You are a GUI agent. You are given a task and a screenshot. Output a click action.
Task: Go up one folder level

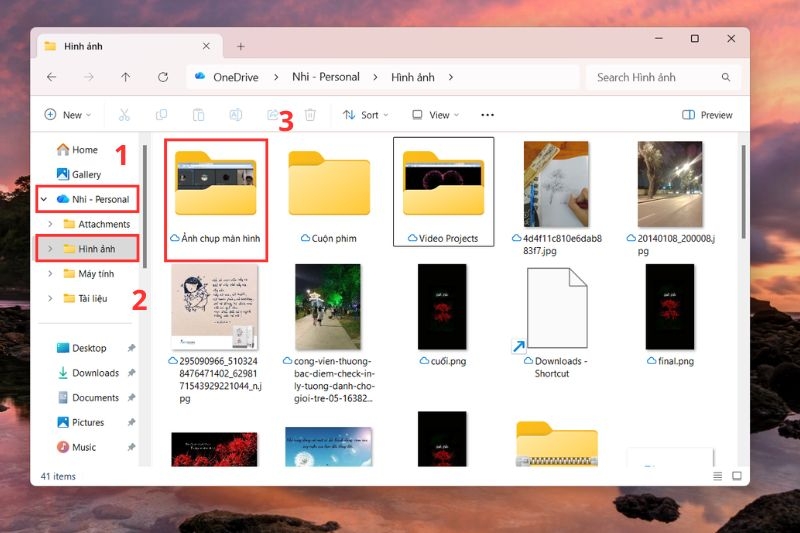click(x=126, y=77)
